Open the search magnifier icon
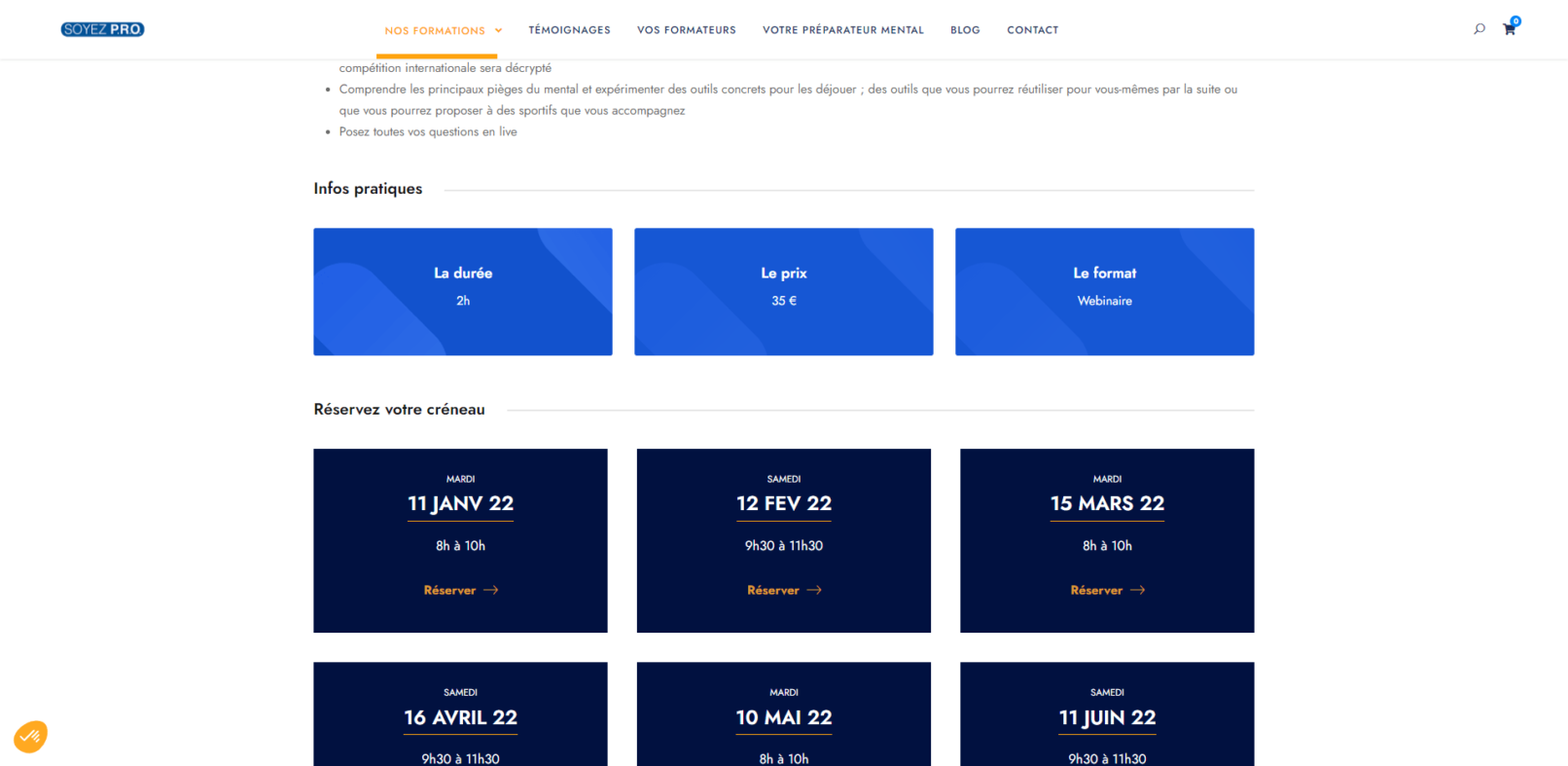This screenshot has height=766, width=1568. click(1479, 29)
